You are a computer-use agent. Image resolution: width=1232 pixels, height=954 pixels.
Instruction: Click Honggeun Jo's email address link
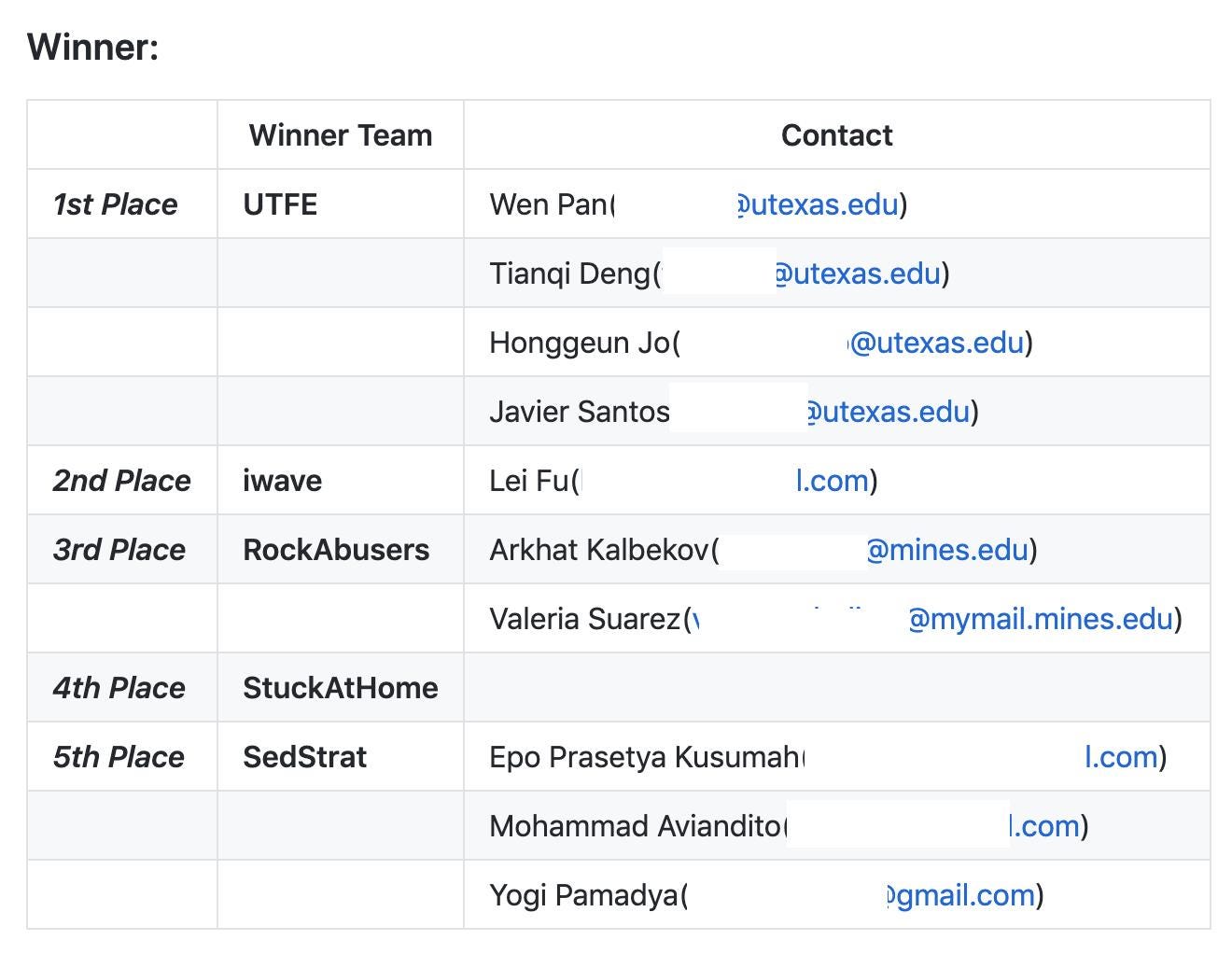938,343
